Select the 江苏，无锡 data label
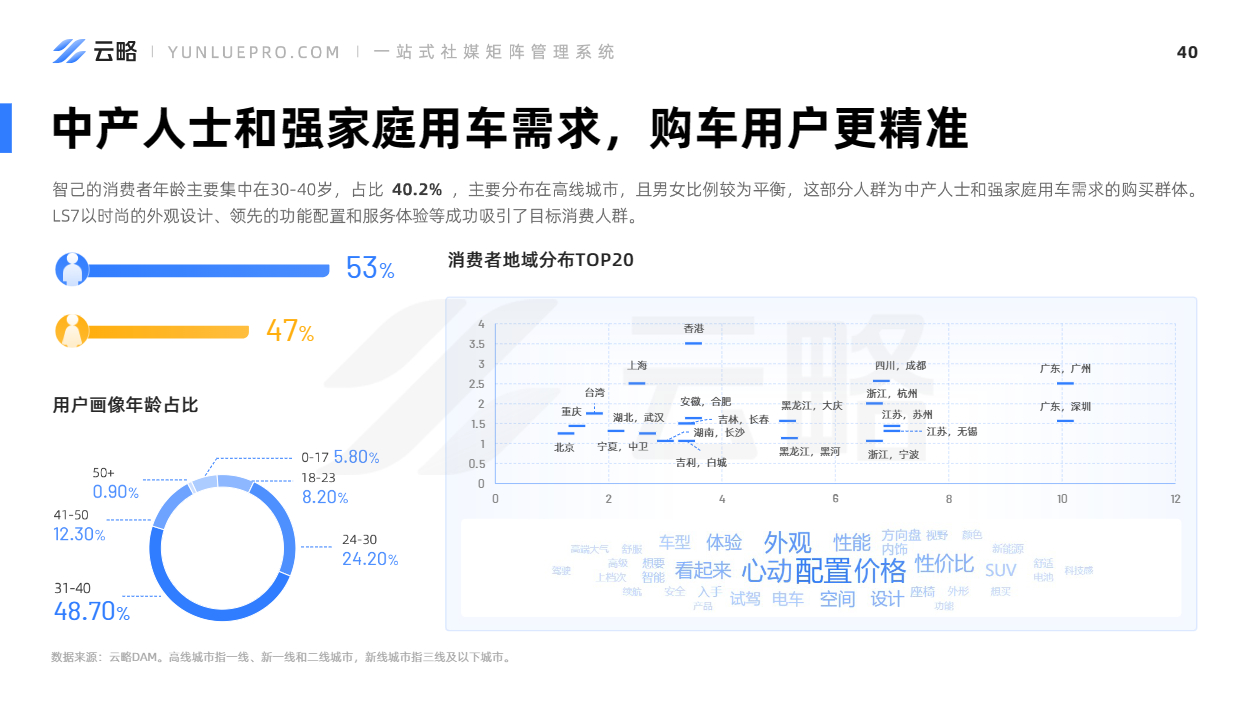 952,432
